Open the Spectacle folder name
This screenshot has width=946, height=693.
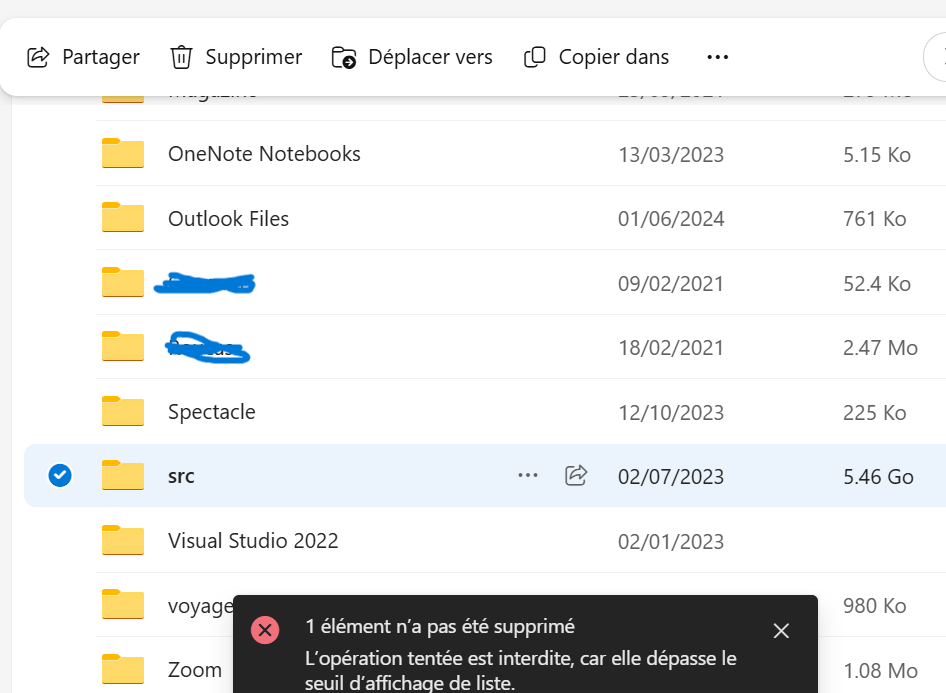[212, 412]
